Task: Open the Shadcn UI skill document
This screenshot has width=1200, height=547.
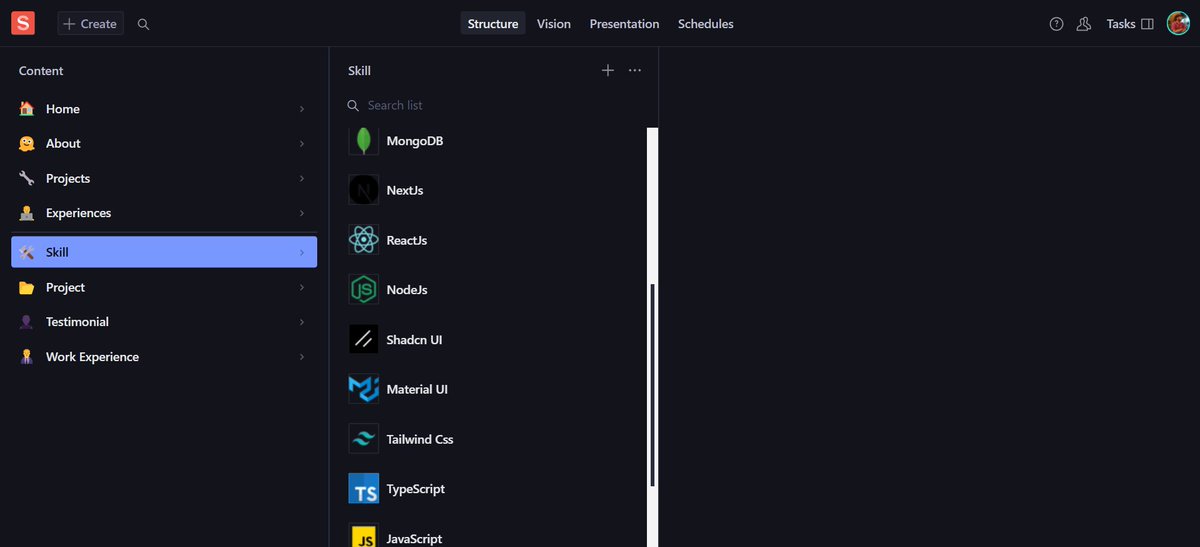Action: (493, 339)
